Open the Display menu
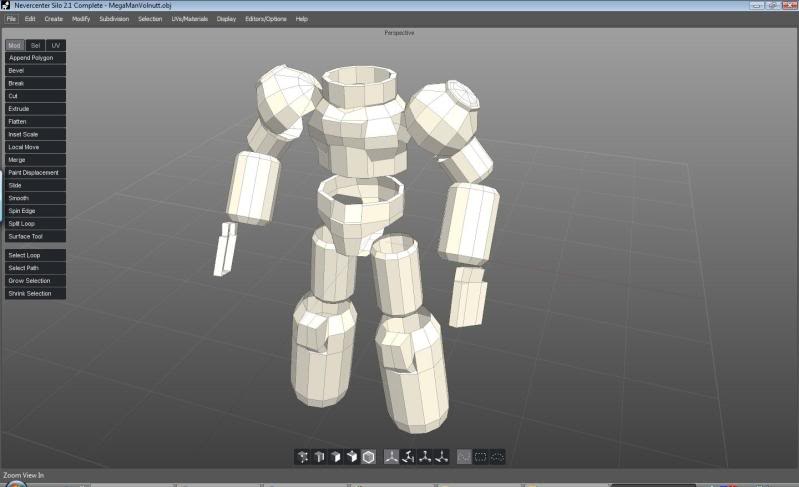 pyautogui.click(x=226, y=19)
